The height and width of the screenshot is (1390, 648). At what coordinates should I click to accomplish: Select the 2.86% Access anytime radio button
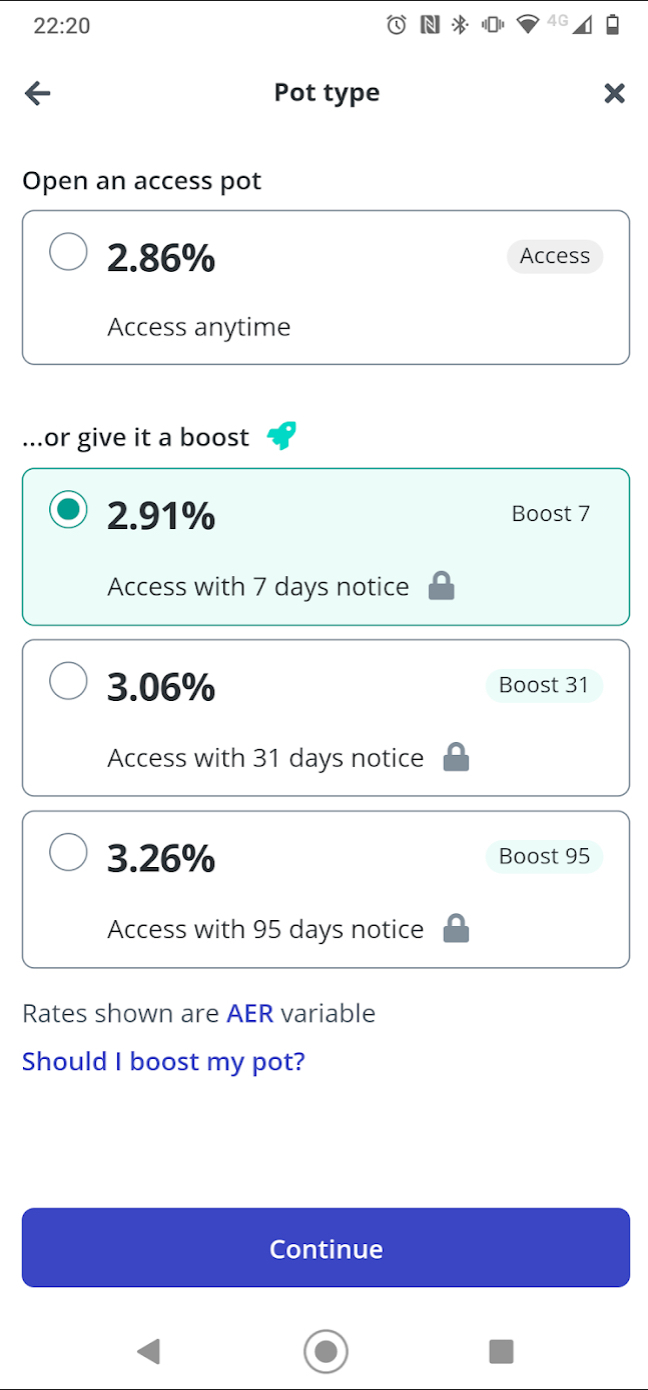(x=68, y=252)
